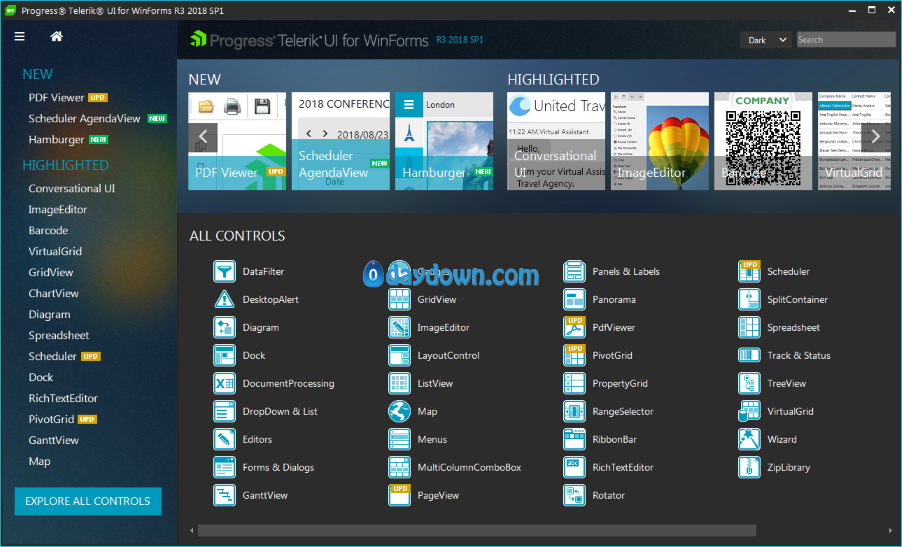Open the hamburger menu icon

(x=20, y=36)
